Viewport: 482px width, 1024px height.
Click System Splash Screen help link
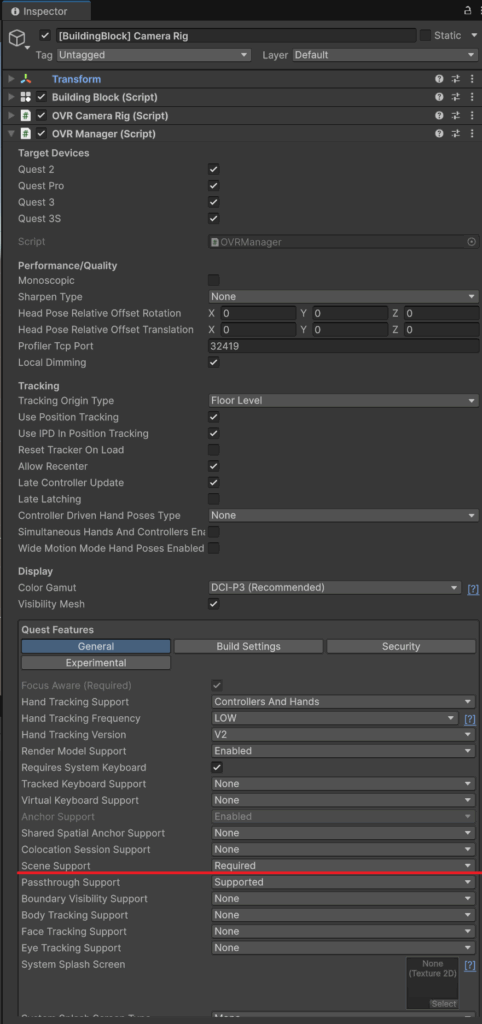click(470, 966)
